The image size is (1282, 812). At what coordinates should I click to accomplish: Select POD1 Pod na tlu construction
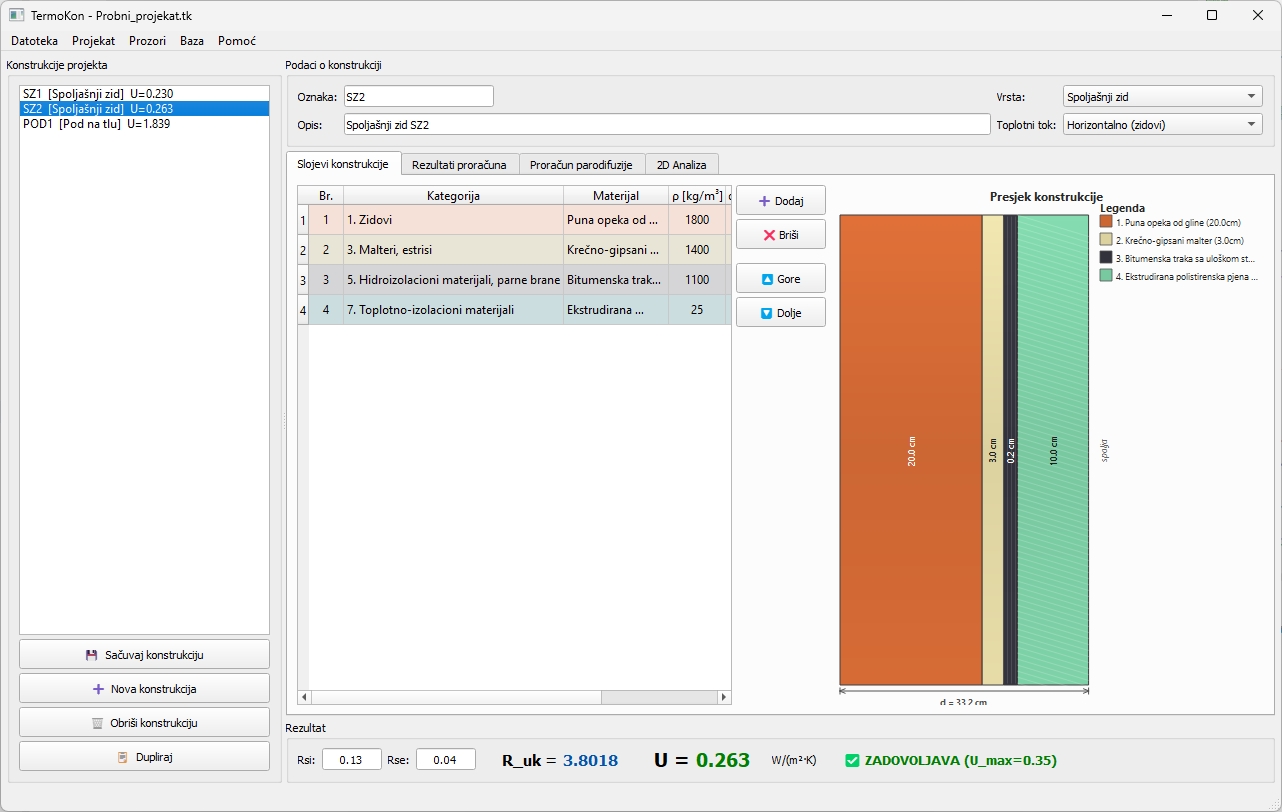(144, 124)
